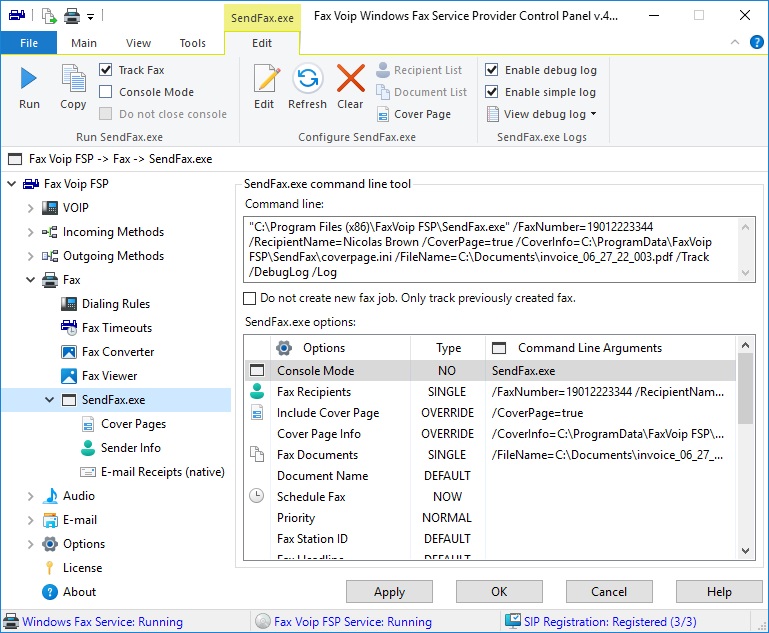Switch to the Tools ribbon tab
Viewport: 769px width, 633px height.
[193, 43]
